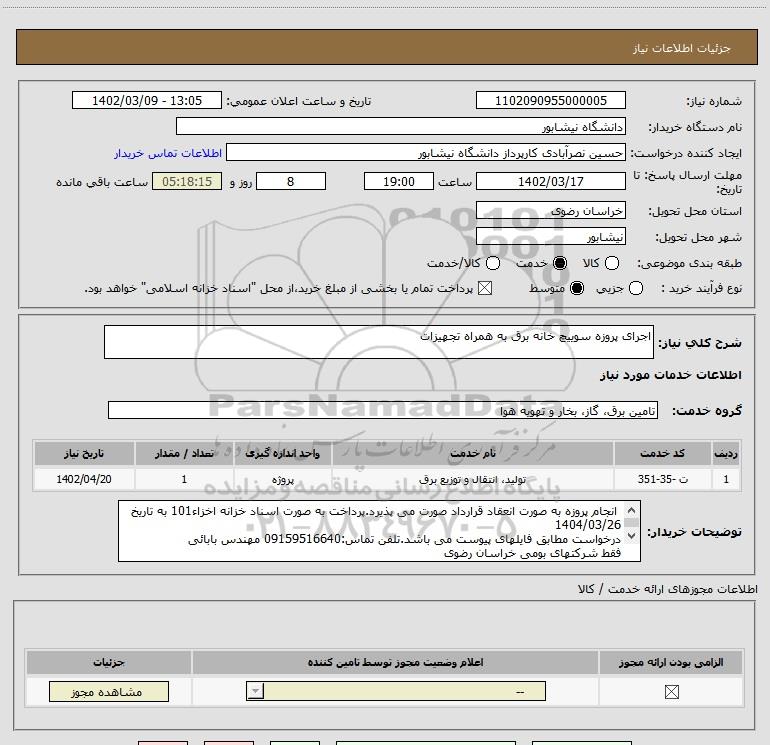Click the اطلاعات خدمات مورد نیاز heading

(x=670, y=375)
